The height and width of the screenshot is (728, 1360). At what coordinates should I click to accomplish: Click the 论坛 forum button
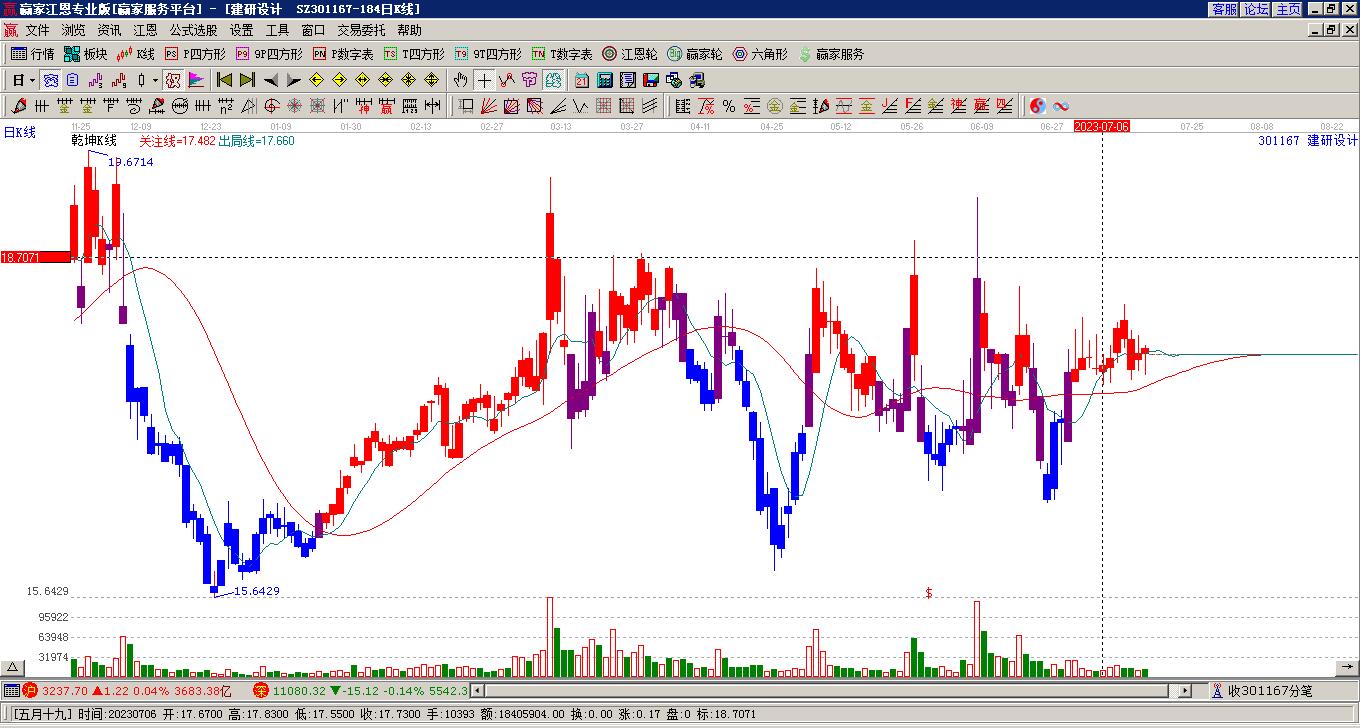[x=1256, y=9]
